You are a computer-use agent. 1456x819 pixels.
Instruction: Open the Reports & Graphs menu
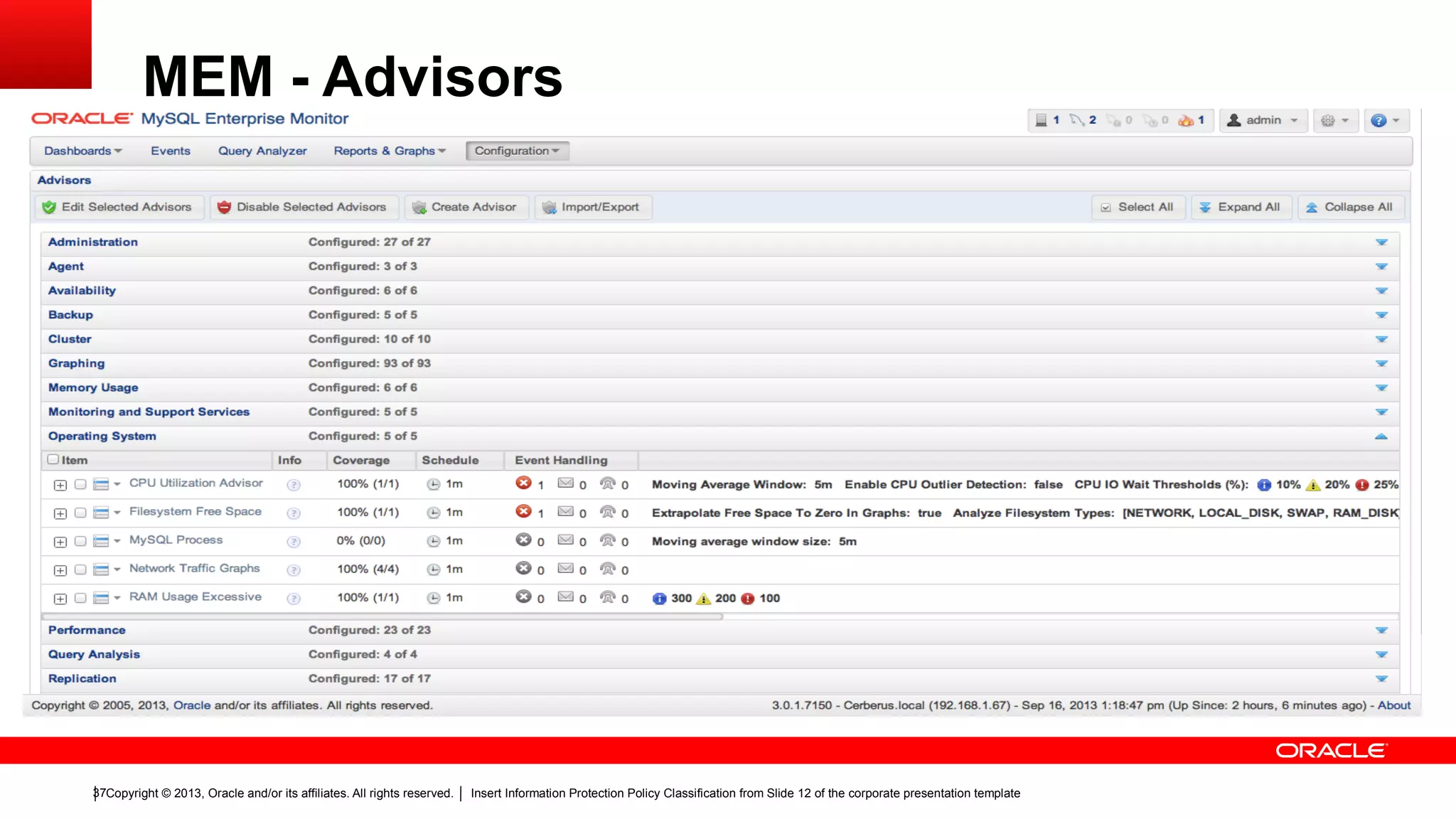click(390, 151)
